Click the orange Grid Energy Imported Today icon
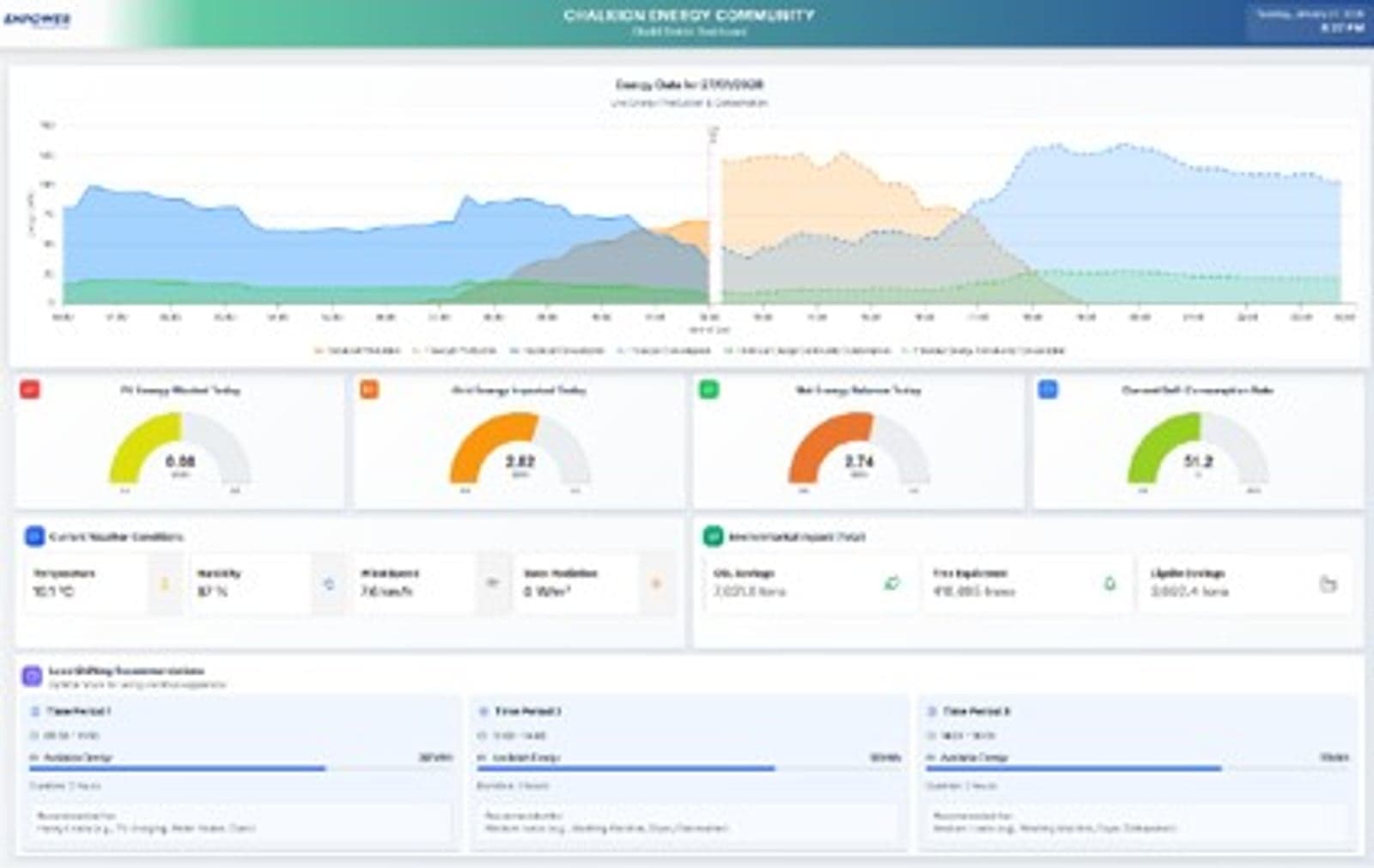1374x868 pixels. [369, 389]
